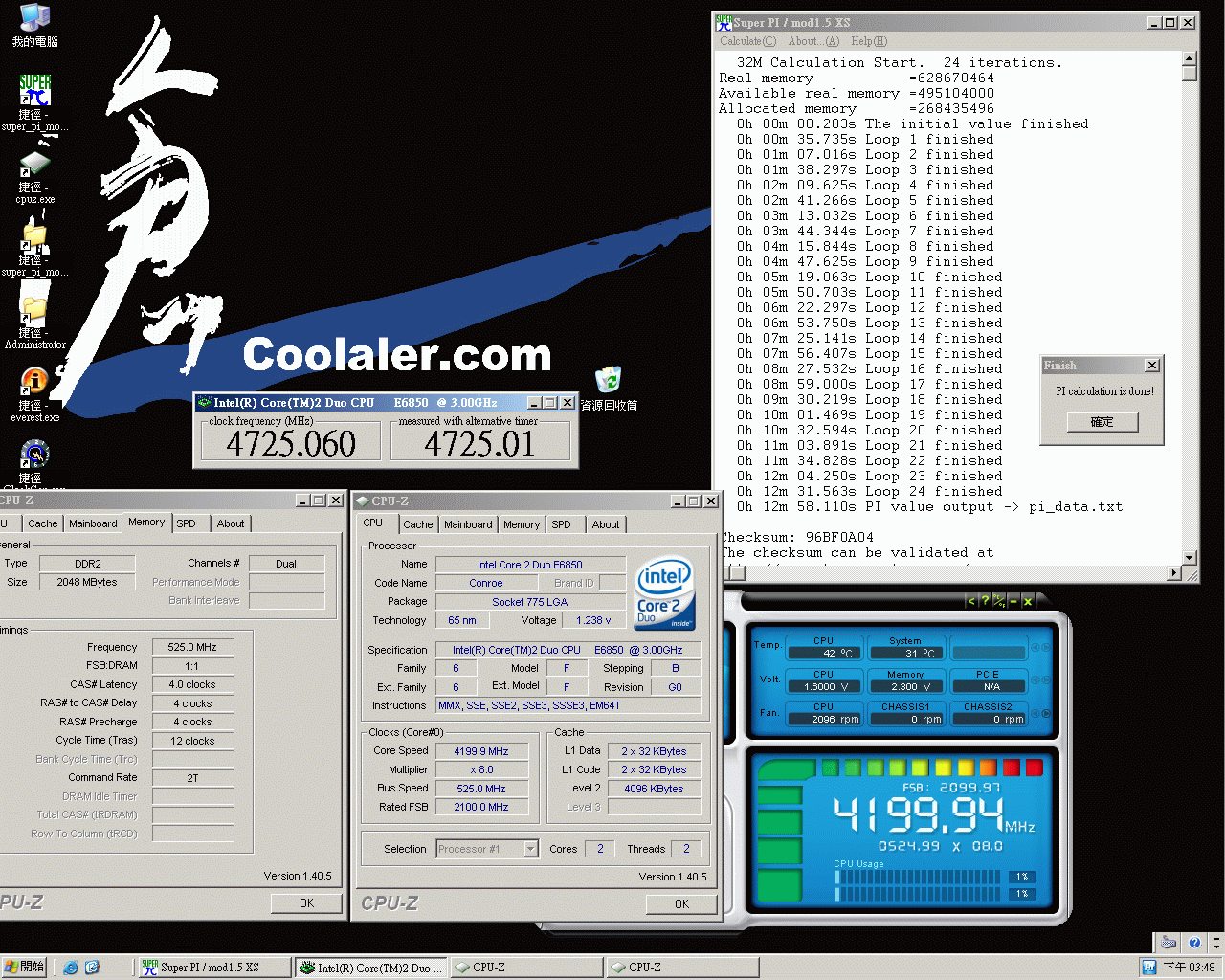This screenshot has width=1225, height=980.
Task: Switch to About tab in CPU-Z processor window
Action: click(x=606, y=524)
